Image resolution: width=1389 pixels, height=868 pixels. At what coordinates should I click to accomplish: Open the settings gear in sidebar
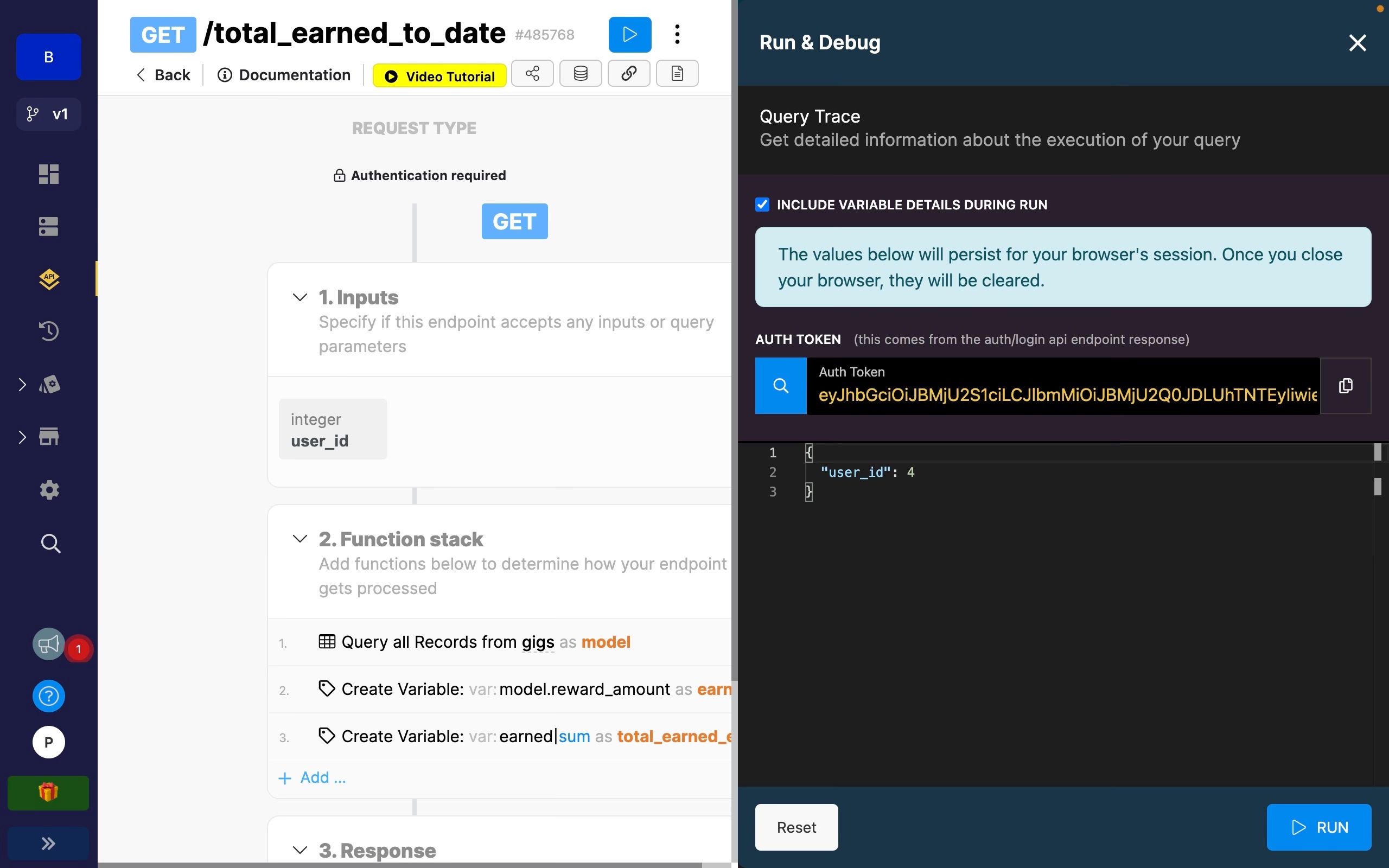[49, 490]
